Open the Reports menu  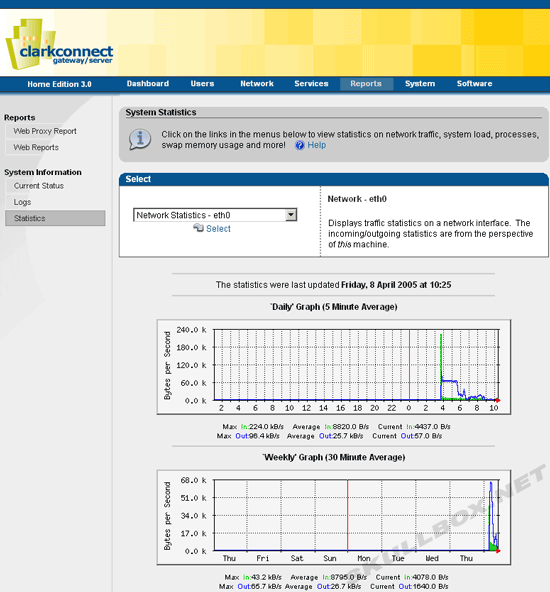[x=366, y=84]
